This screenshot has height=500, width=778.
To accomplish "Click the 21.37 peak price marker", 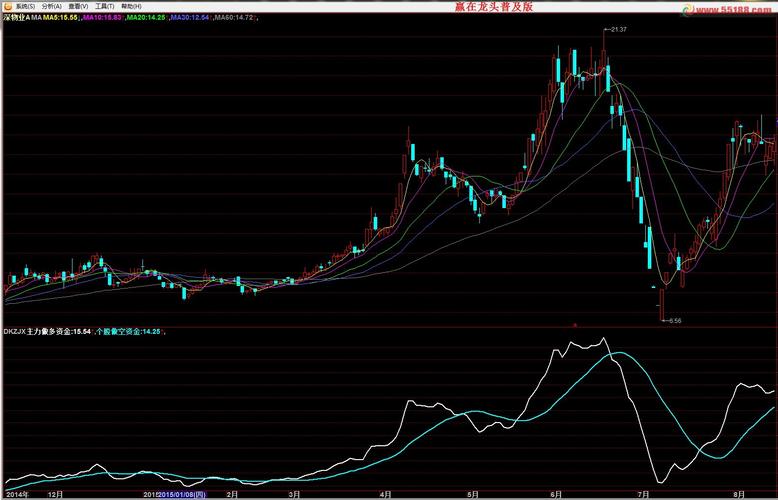I will tap(617, 30).
